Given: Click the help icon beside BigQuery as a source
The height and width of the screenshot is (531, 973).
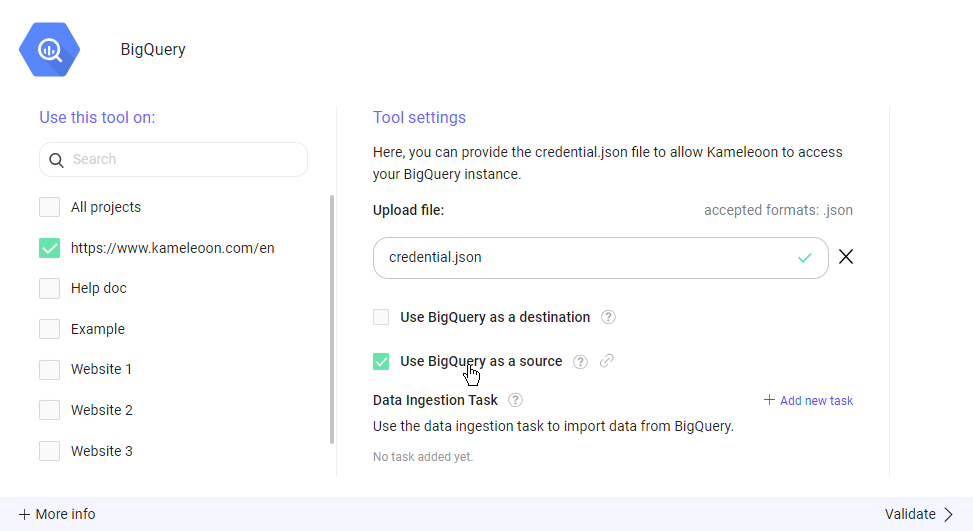Looking at the screenshot, I should pos(580,361).
